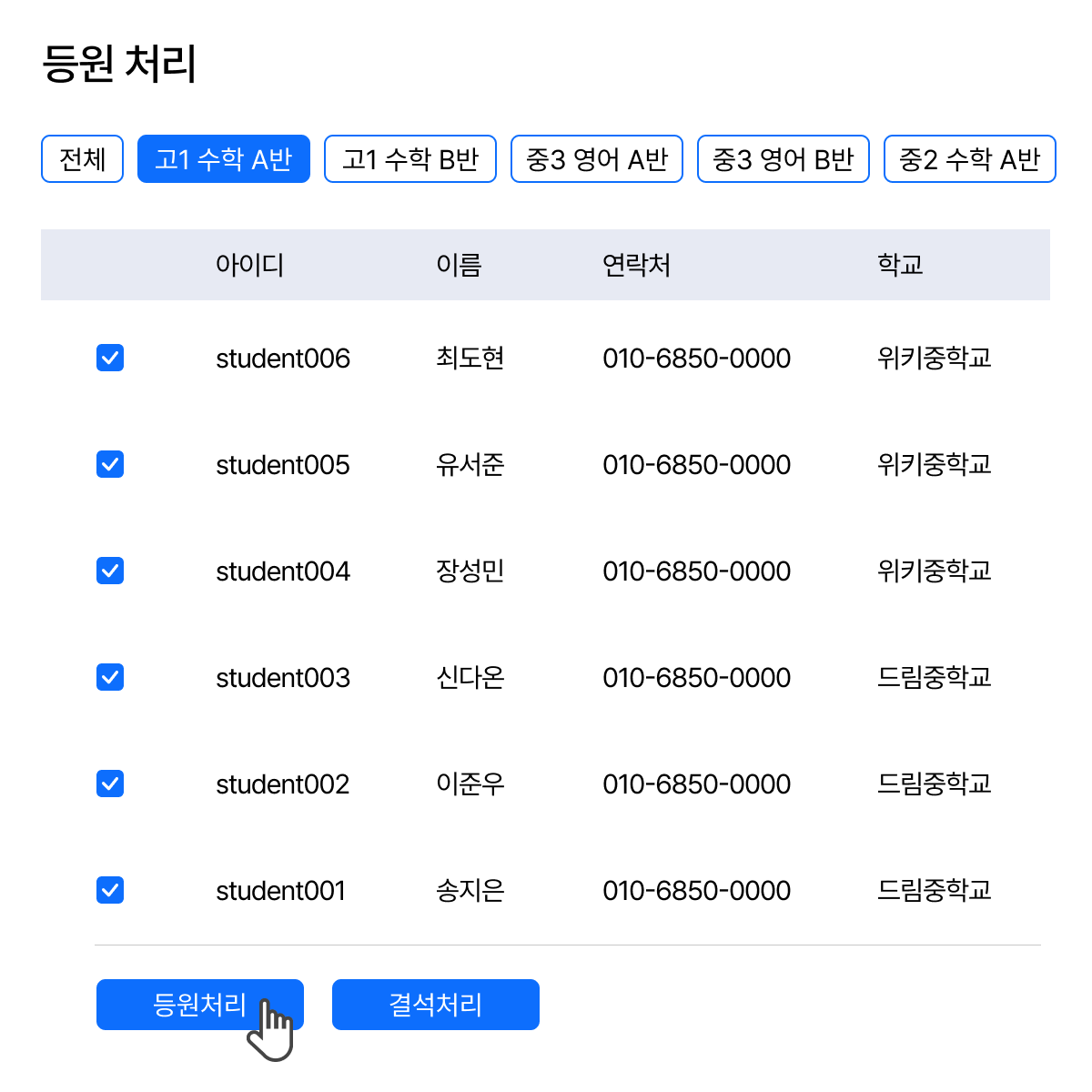Click the 이름 column header
Viewport: 1092px width, 1092px height.
point(459,265)
